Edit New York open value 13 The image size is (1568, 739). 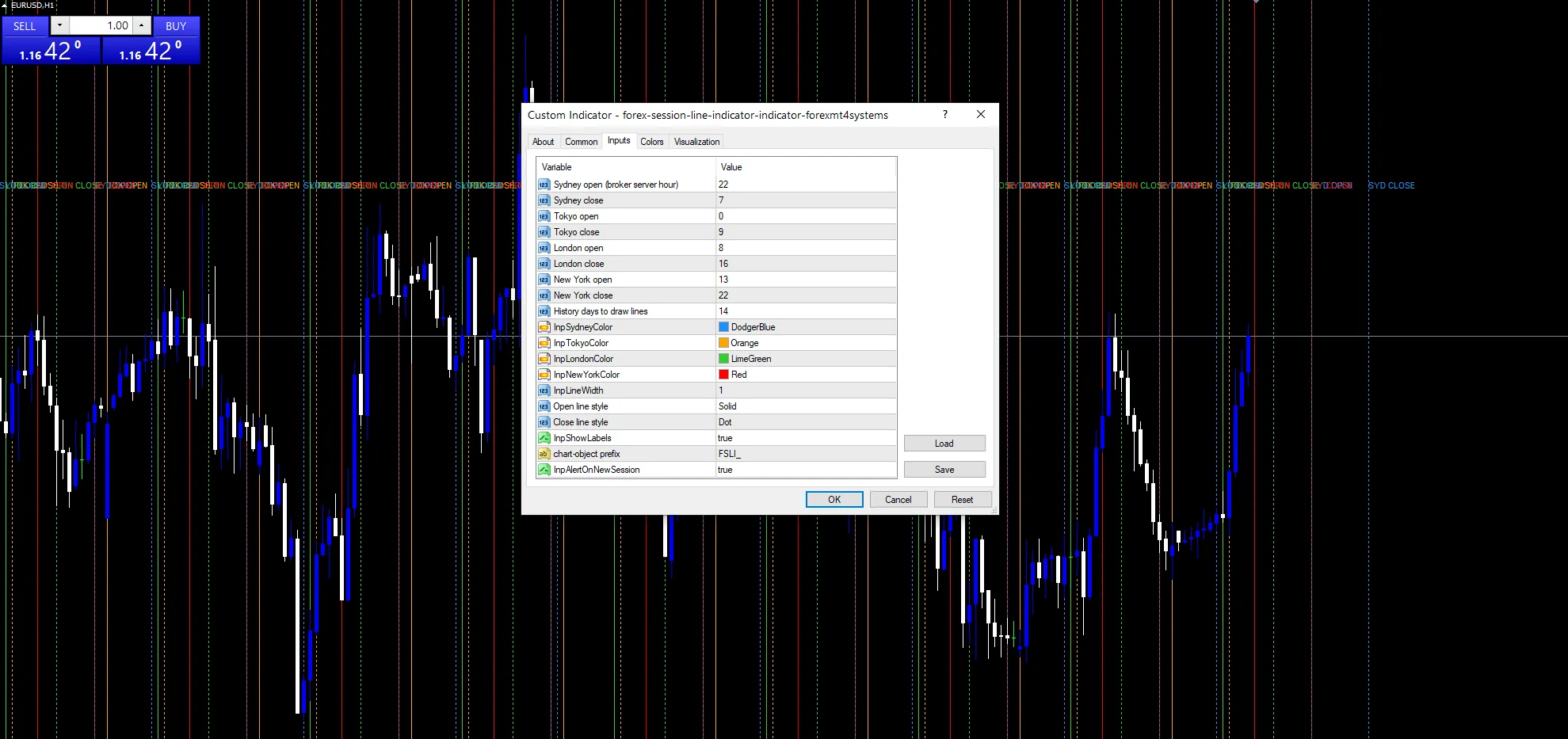[x=806, y=280]
